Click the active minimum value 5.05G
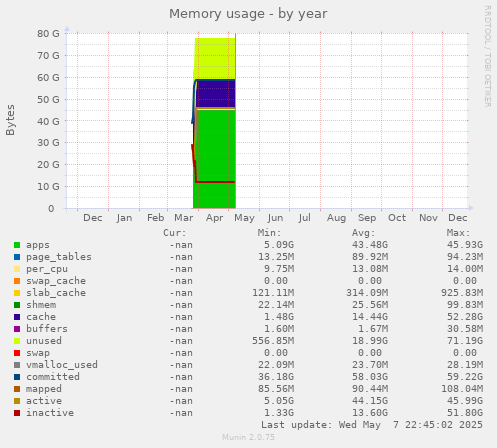This screenshot has height=448, width=497. tap(279, 401)
